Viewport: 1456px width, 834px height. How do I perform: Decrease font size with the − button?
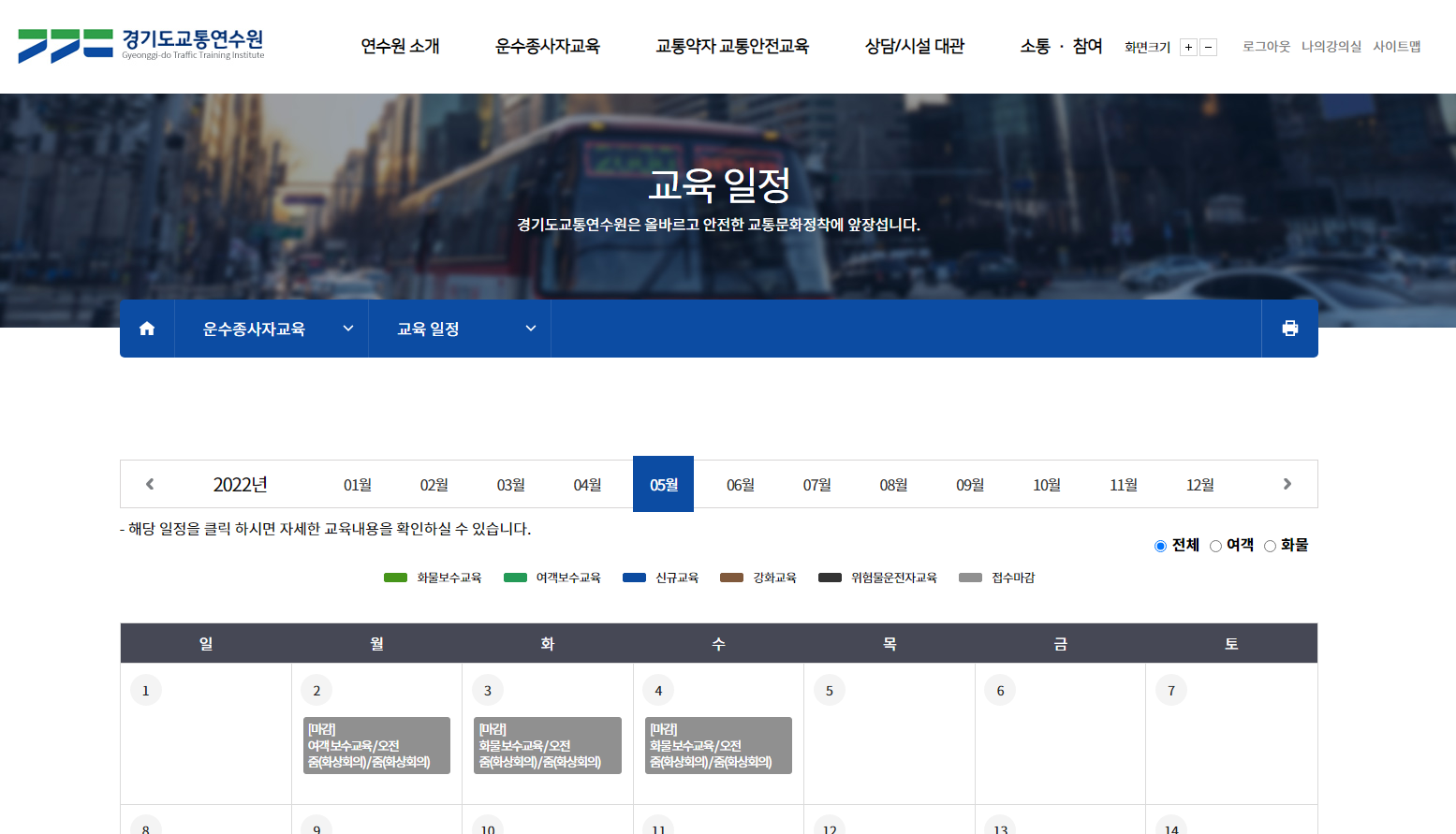click(1208, 46)
